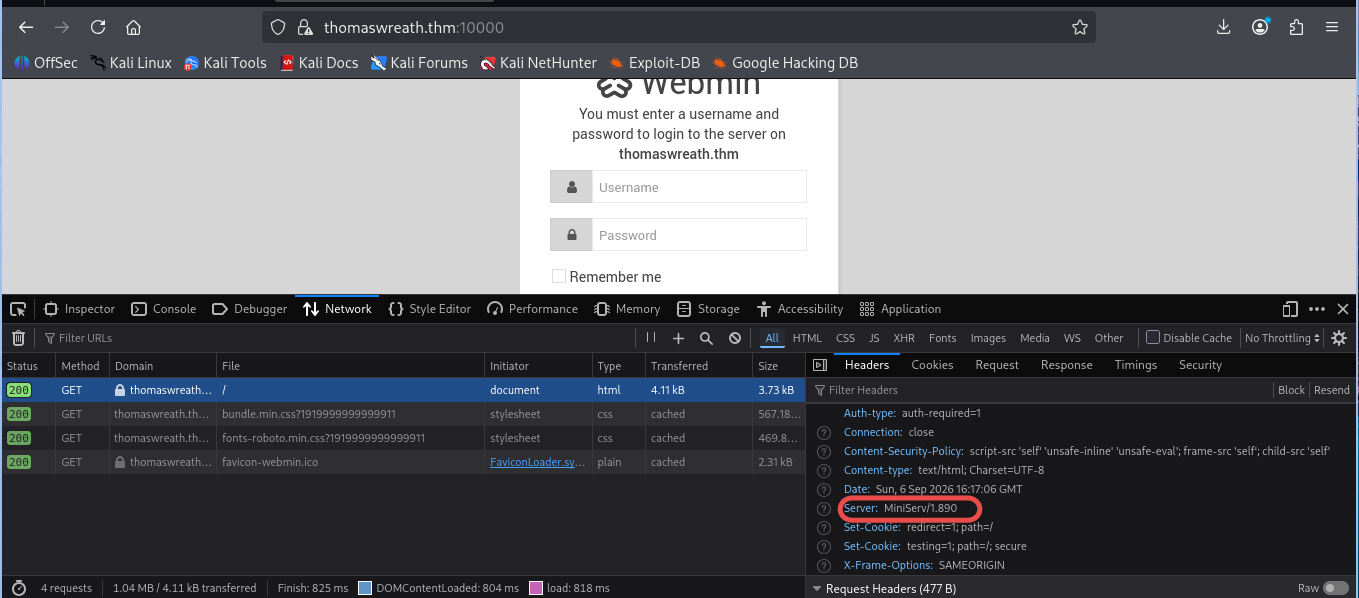Open the Memory tab

pos(627,309)
